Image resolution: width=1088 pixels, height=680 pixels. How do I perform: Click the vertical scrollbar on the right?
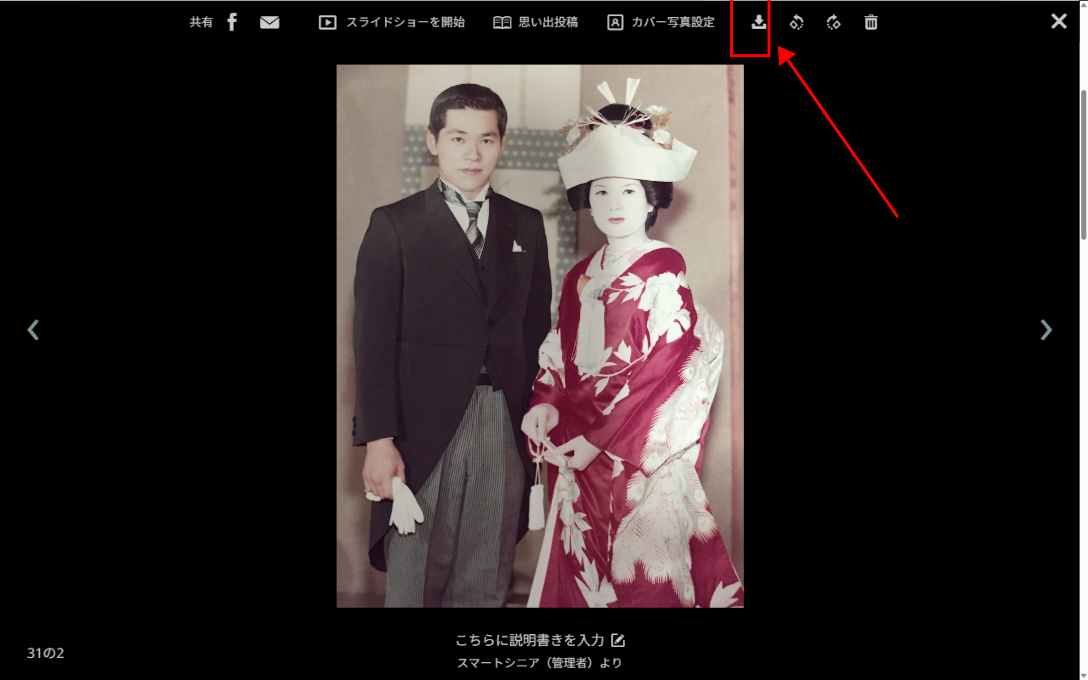[1083, 165]
